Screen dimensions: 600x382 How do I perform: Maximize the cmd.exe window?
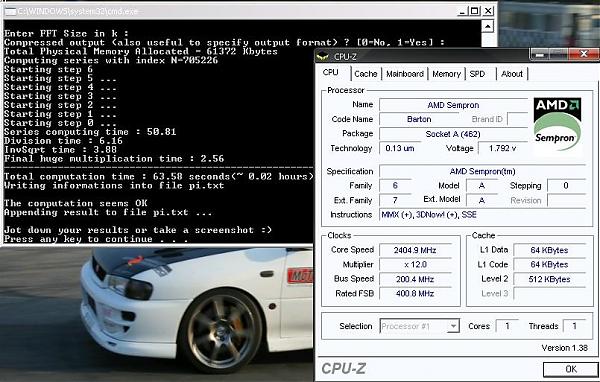click(x=475, y=11)
